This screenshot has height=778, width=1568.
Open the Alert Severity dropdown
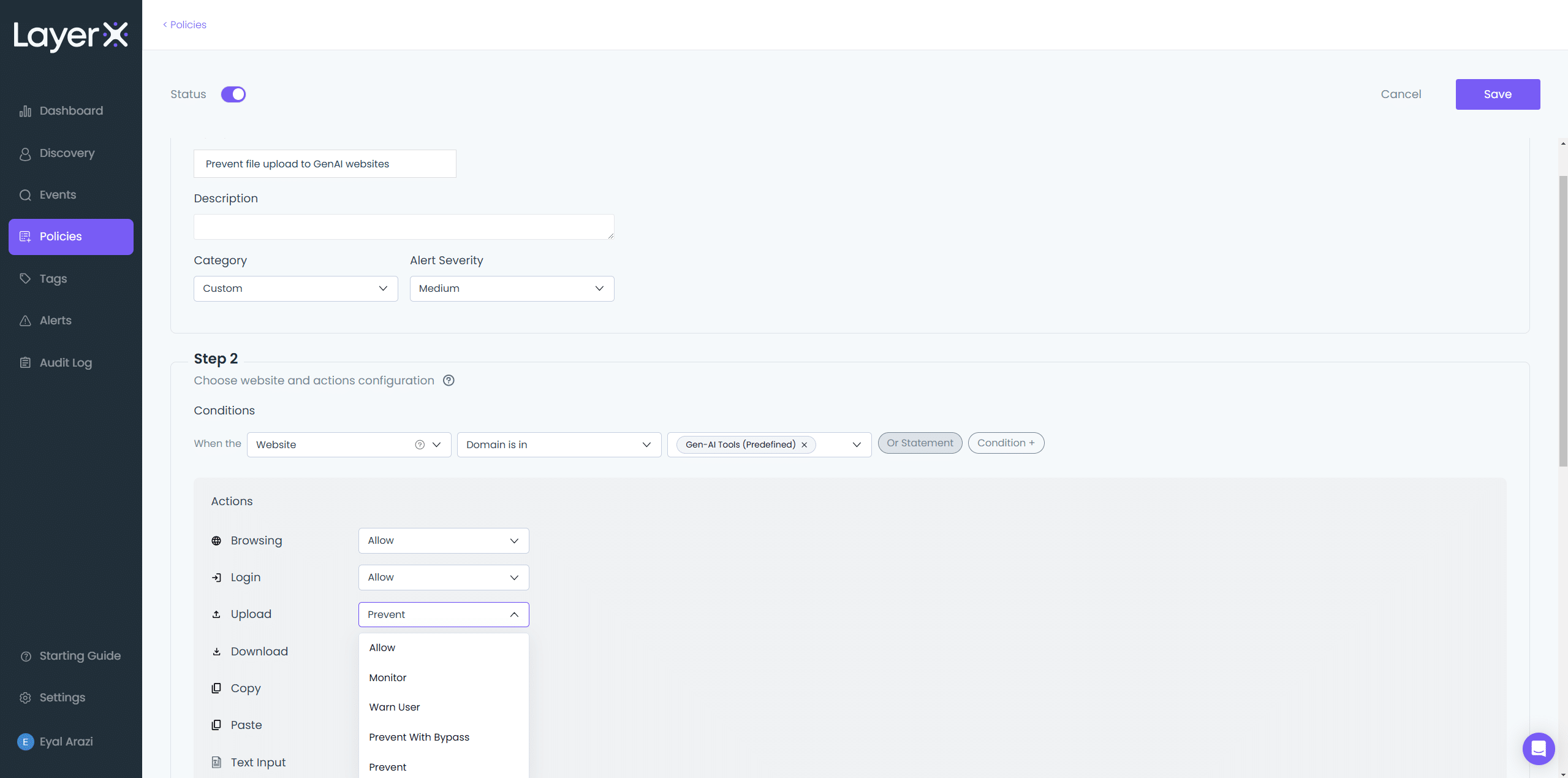click(512, 288)
